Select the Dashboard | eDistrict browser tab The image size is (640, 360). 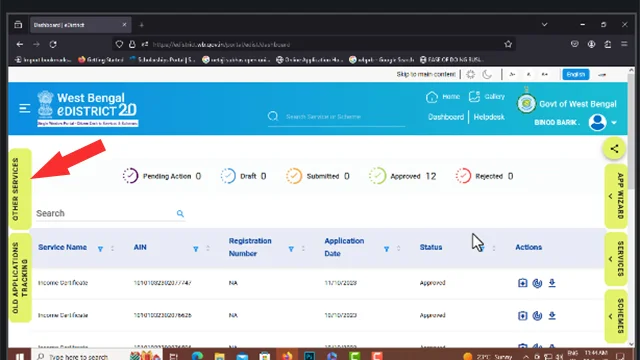[80, 25]
